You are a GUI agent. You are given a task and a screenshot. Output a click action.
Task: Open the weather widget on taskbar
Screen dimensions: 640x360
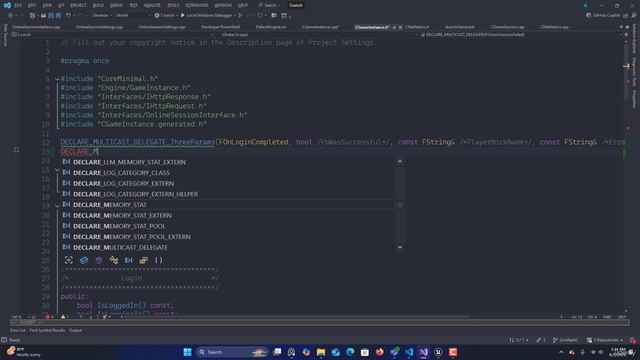tap(24, 352)
